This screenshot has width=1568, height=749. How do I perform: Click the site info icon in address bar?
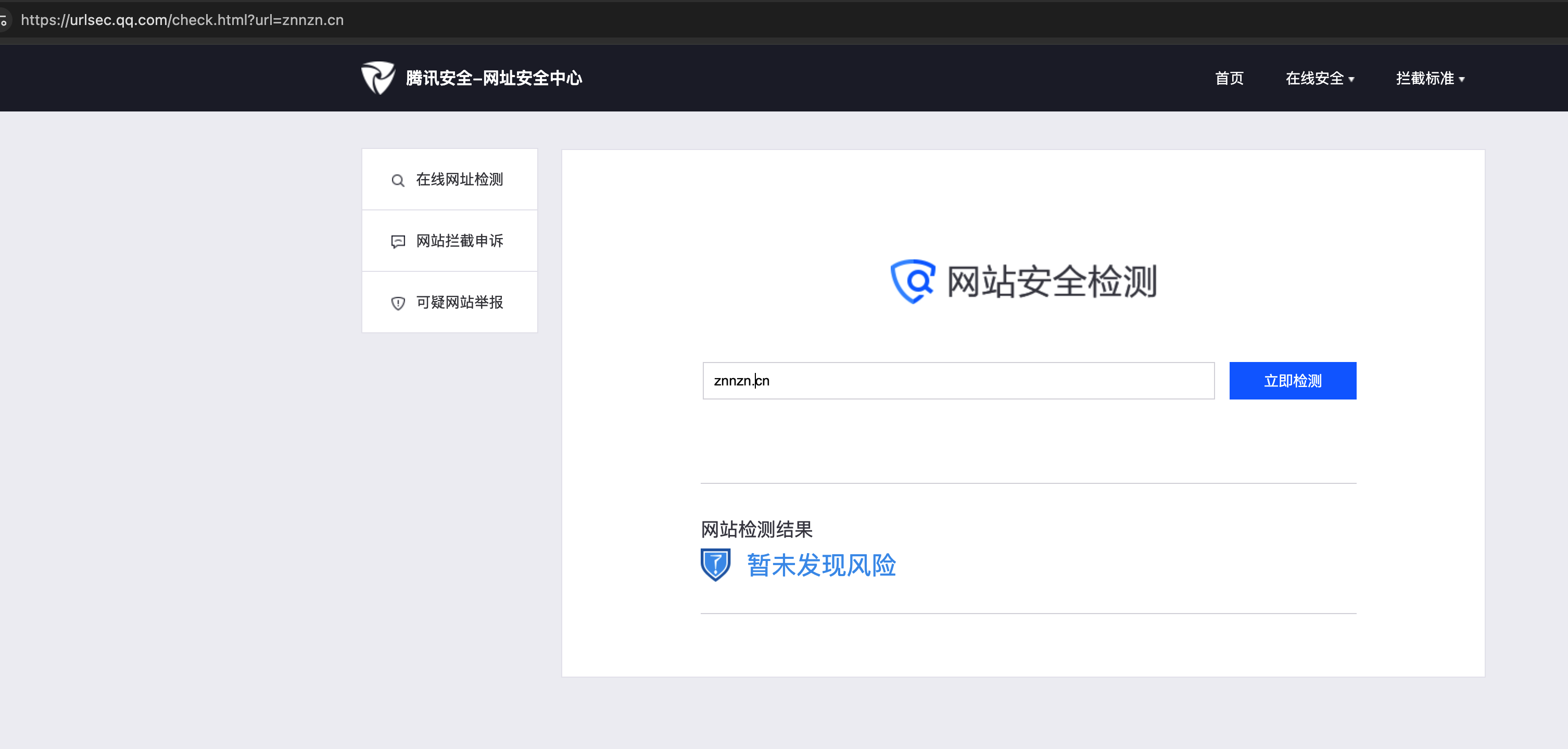(4, 21)
